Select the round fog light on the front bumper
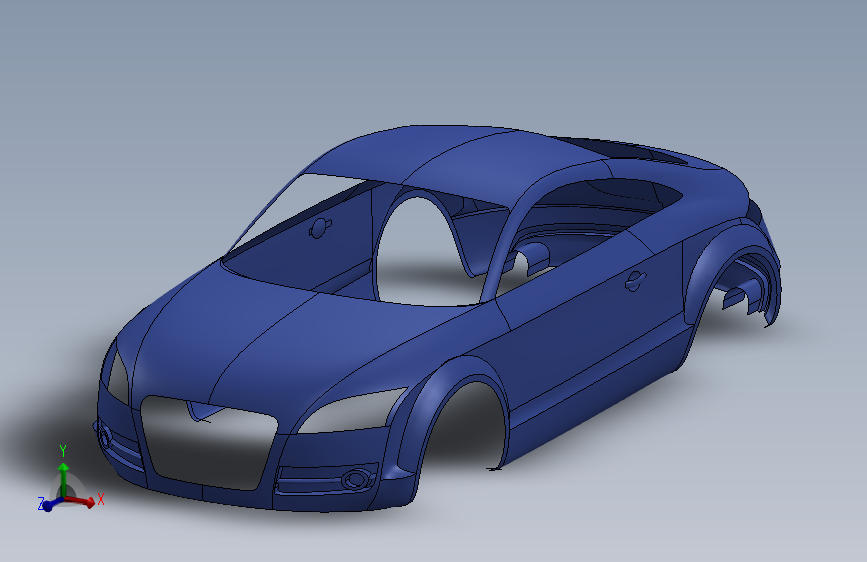This screenshot has width=867, height=562. [x=355, y=478]
